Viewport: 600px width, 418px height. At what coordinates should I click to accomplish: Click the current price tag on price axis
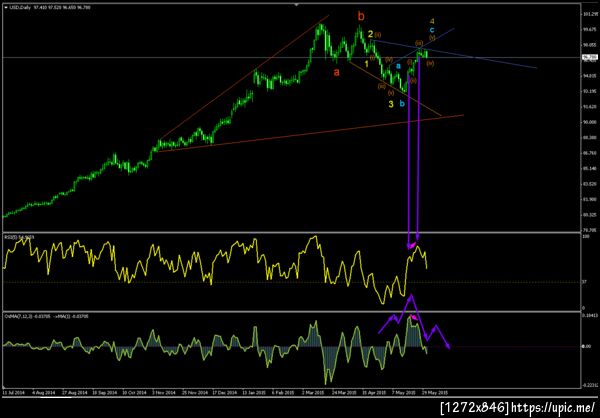coord(590,57)
